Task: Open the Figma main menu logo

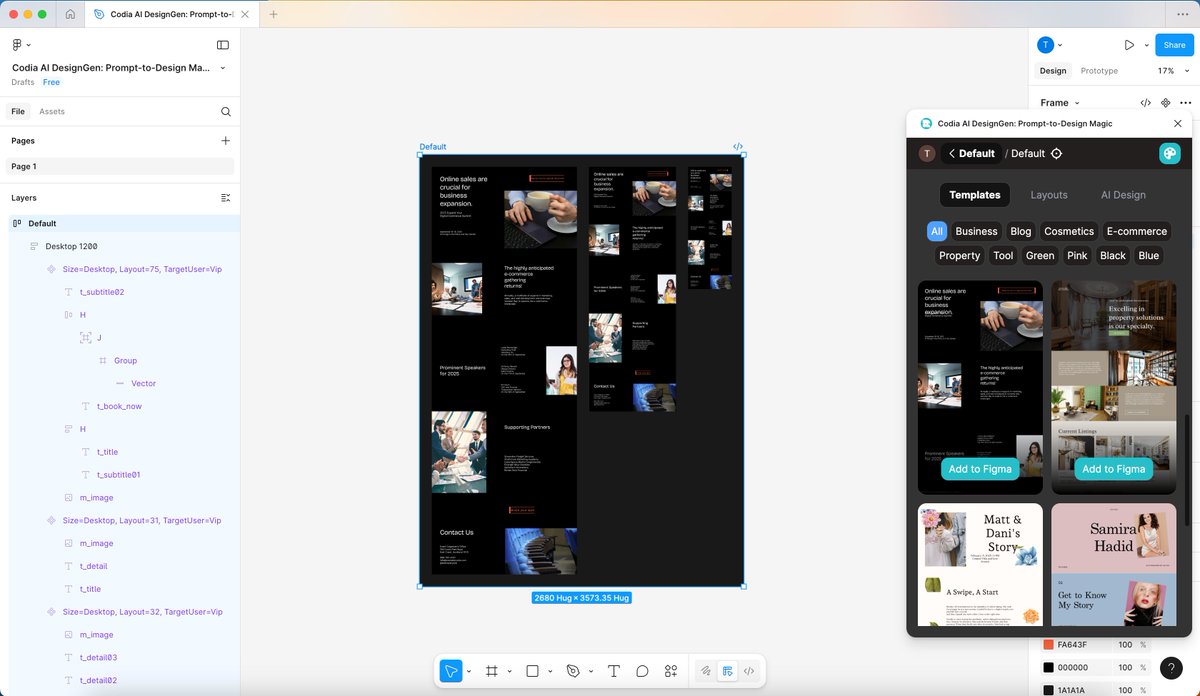Action: [17, 45]
